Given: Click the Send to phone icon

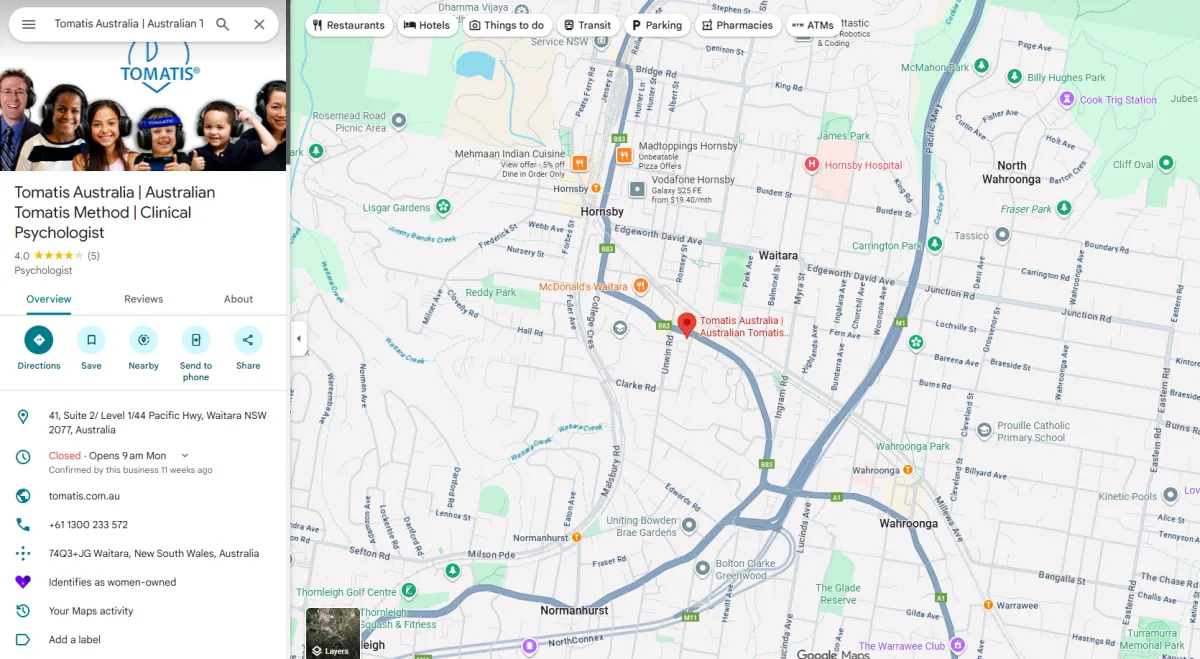Looking at the screenshot, I should tap(196, 340).
